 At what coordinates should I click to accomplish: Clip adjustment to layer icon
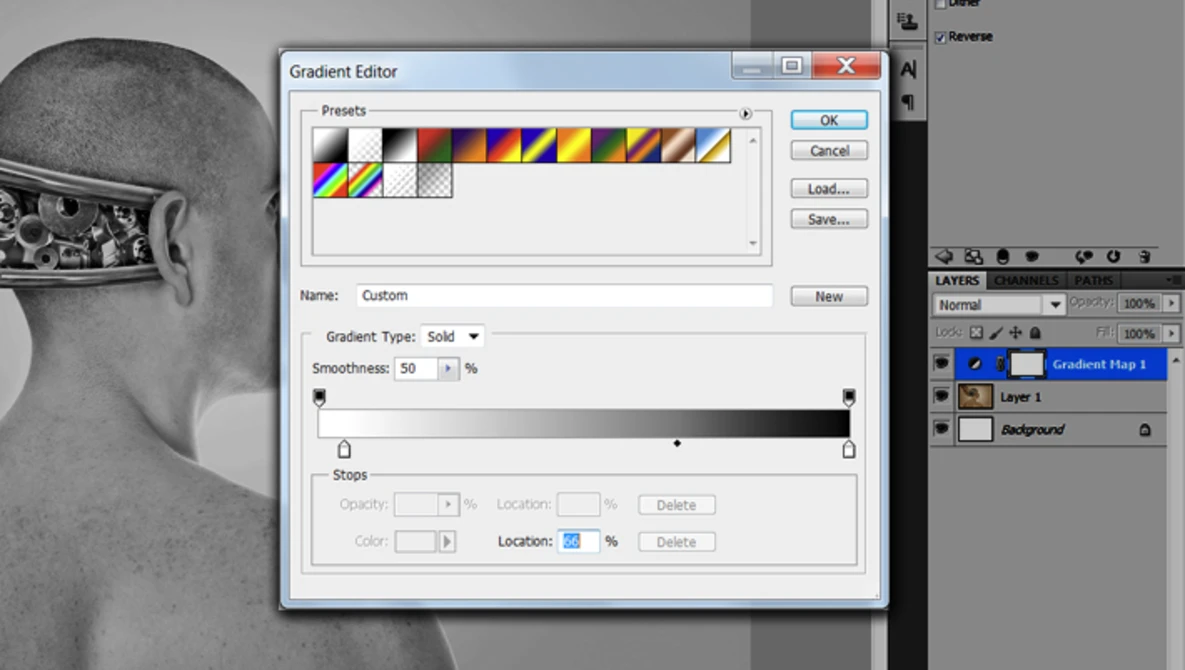pos(1003,257)
